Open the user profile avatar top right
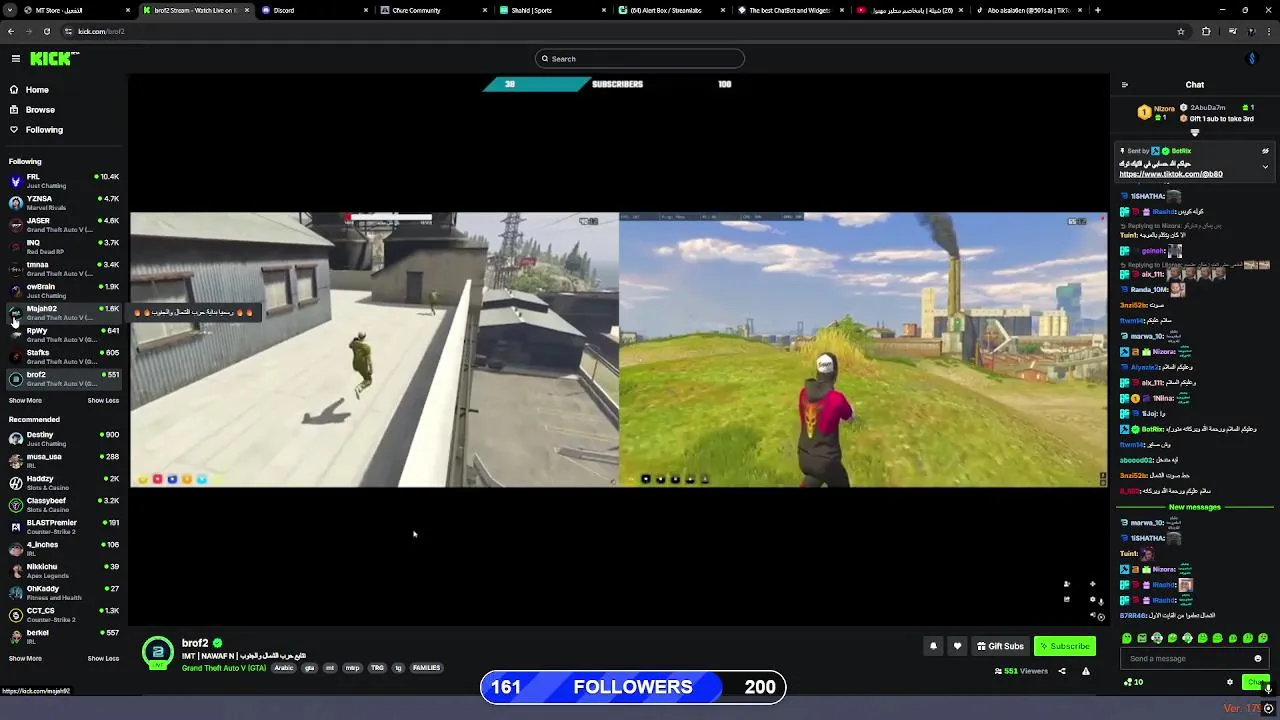 tap(1251, 59)
